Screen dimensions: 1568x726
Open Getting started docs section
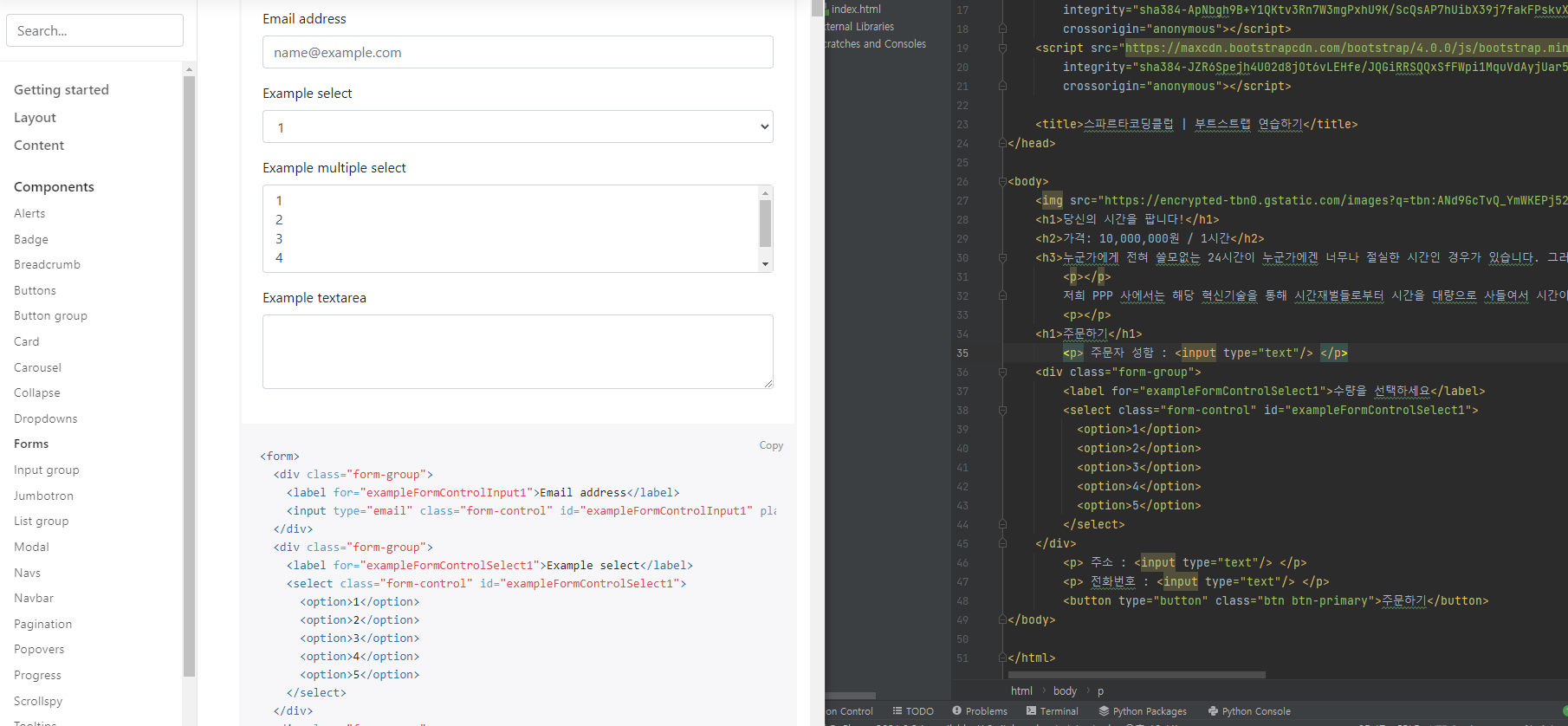(x=62, y=90)
